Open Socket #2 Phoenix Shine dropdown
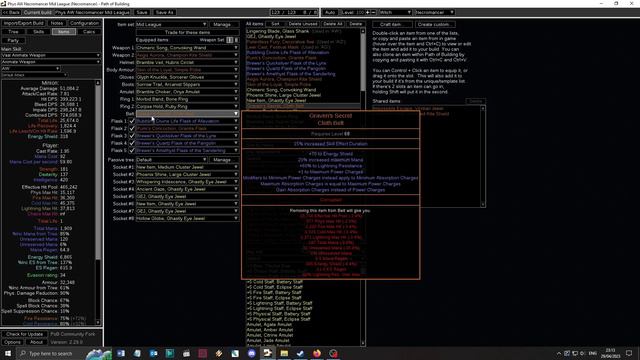Image resolution: width=640 pixels, height=360 pixels. pos(187,175)
